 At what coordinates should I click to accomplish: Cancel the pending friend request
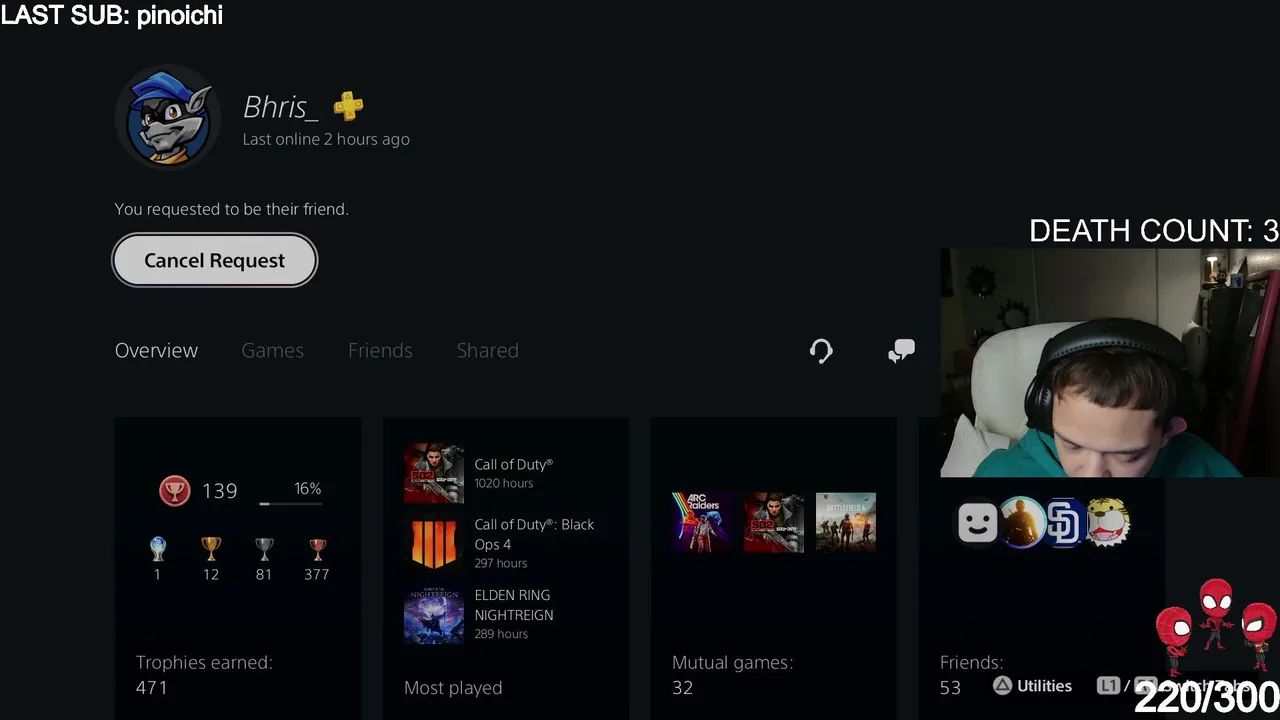(x=215, y=260)
